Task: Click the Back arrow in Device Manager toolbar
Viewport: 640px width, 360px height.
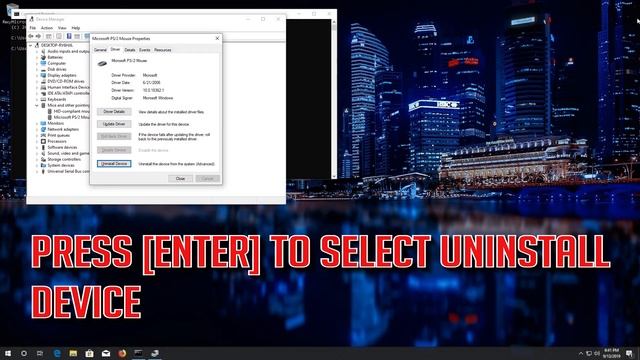Action: pyautogui.click(x=31, y=36)
